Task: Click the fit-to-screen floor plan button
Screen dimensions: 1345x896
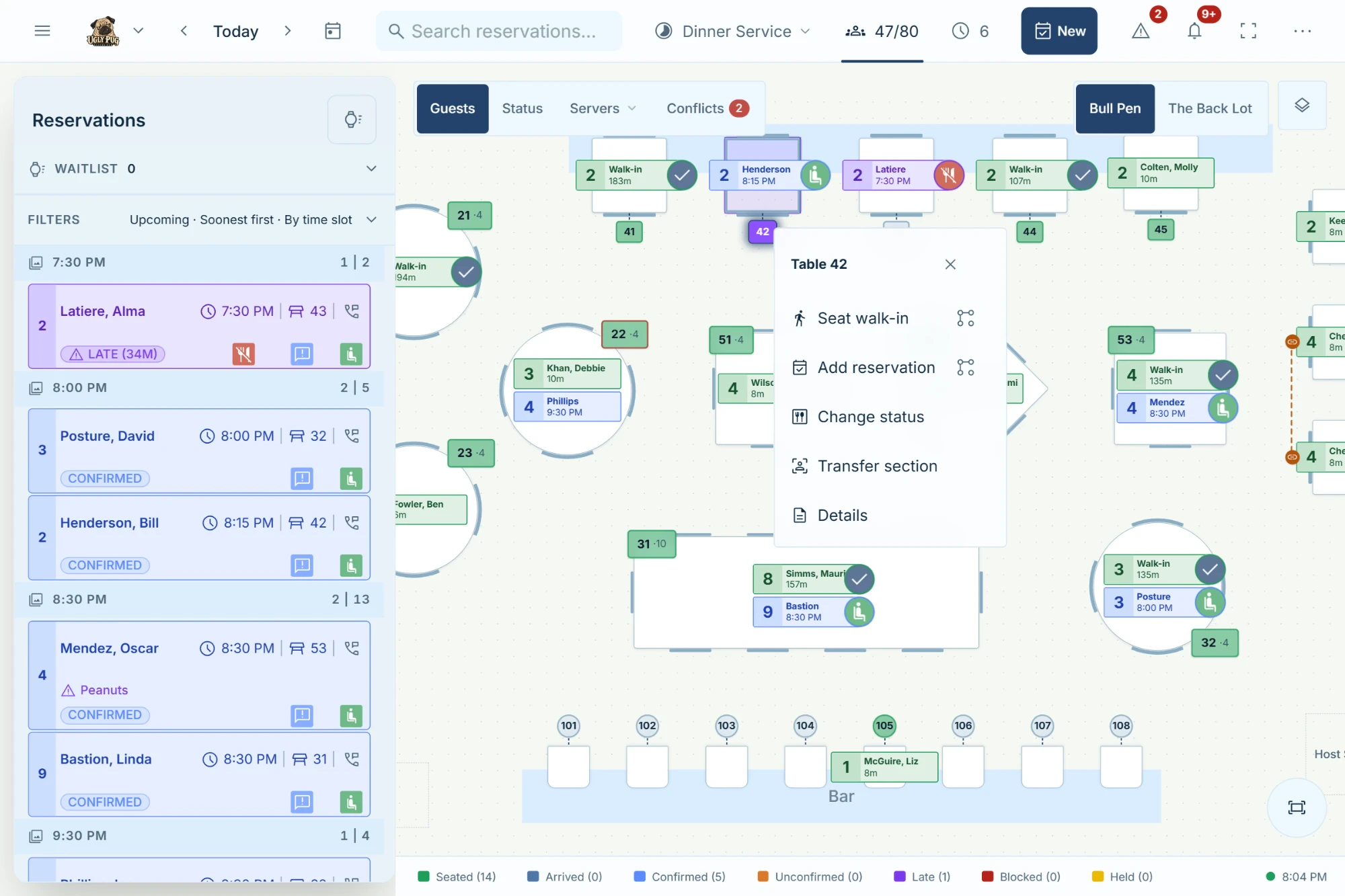Action: pyautogui.click(x=1296, y=807)
